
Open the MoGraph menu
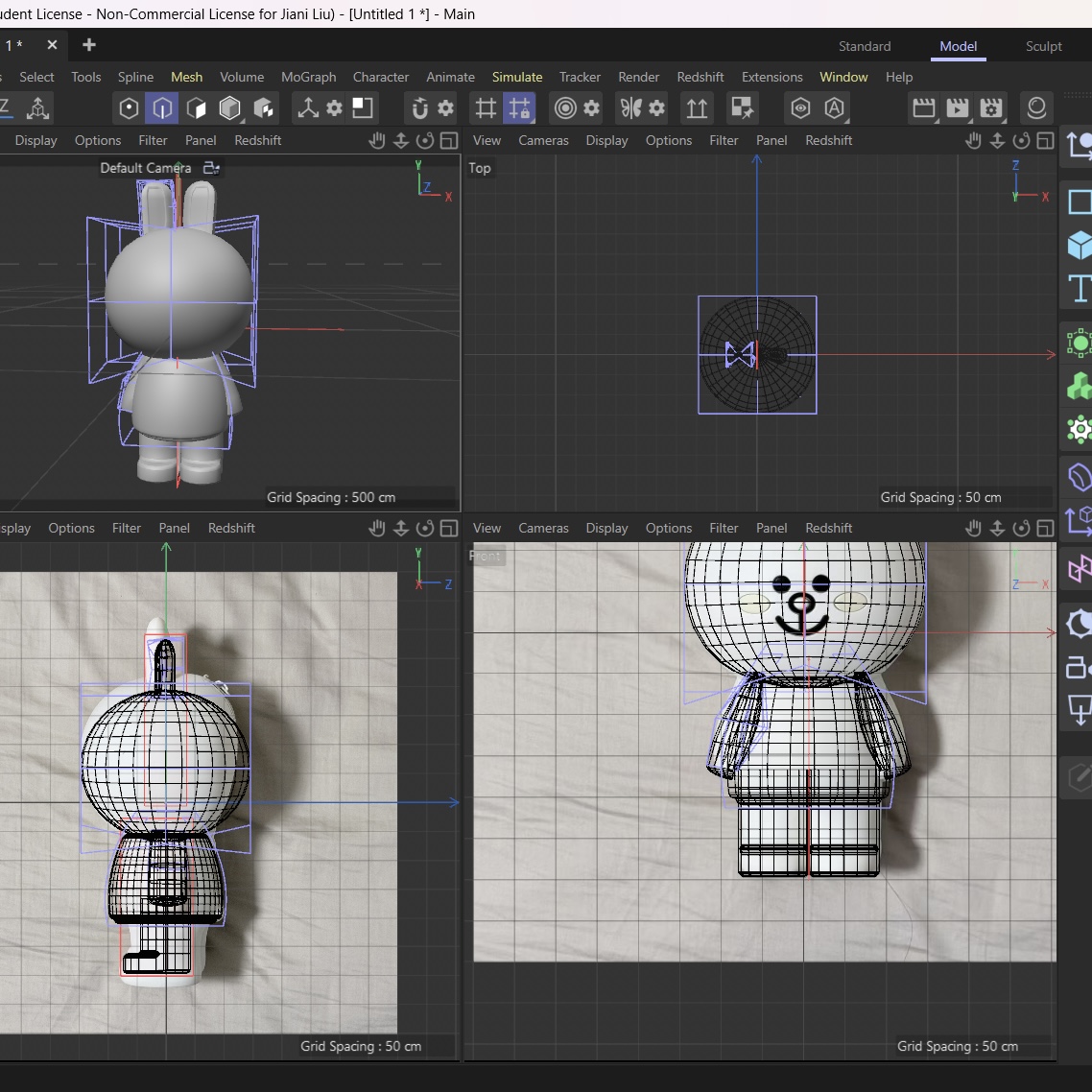[309, 78]
